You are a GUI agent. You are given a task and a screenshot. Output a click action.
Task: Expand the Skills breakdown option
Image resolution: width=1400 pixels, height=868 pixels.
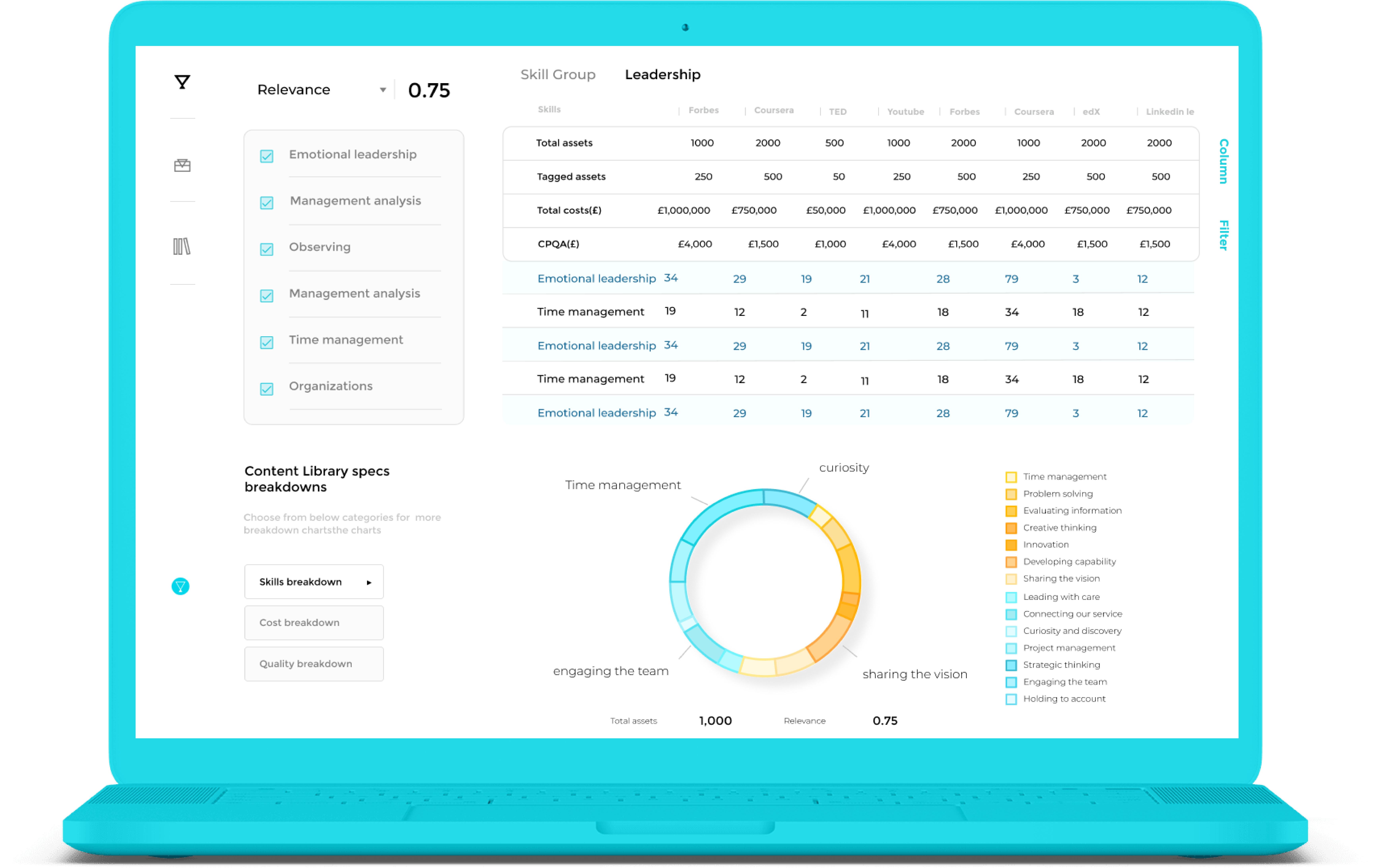tap(314, 582)
